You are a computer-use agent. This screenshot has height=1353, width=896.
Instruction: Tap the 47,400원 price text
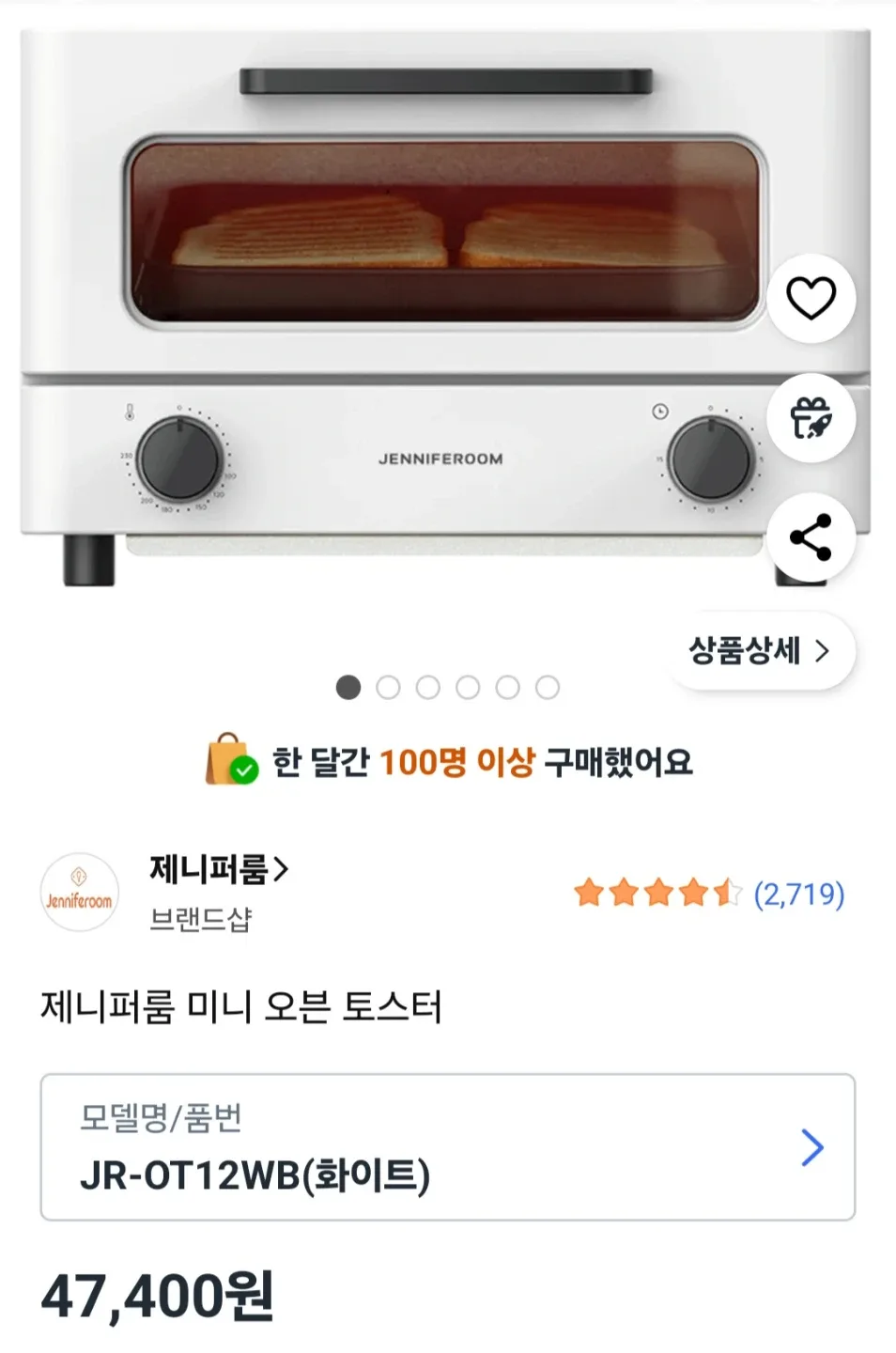pyautogui.click(x=158, y=1297)
